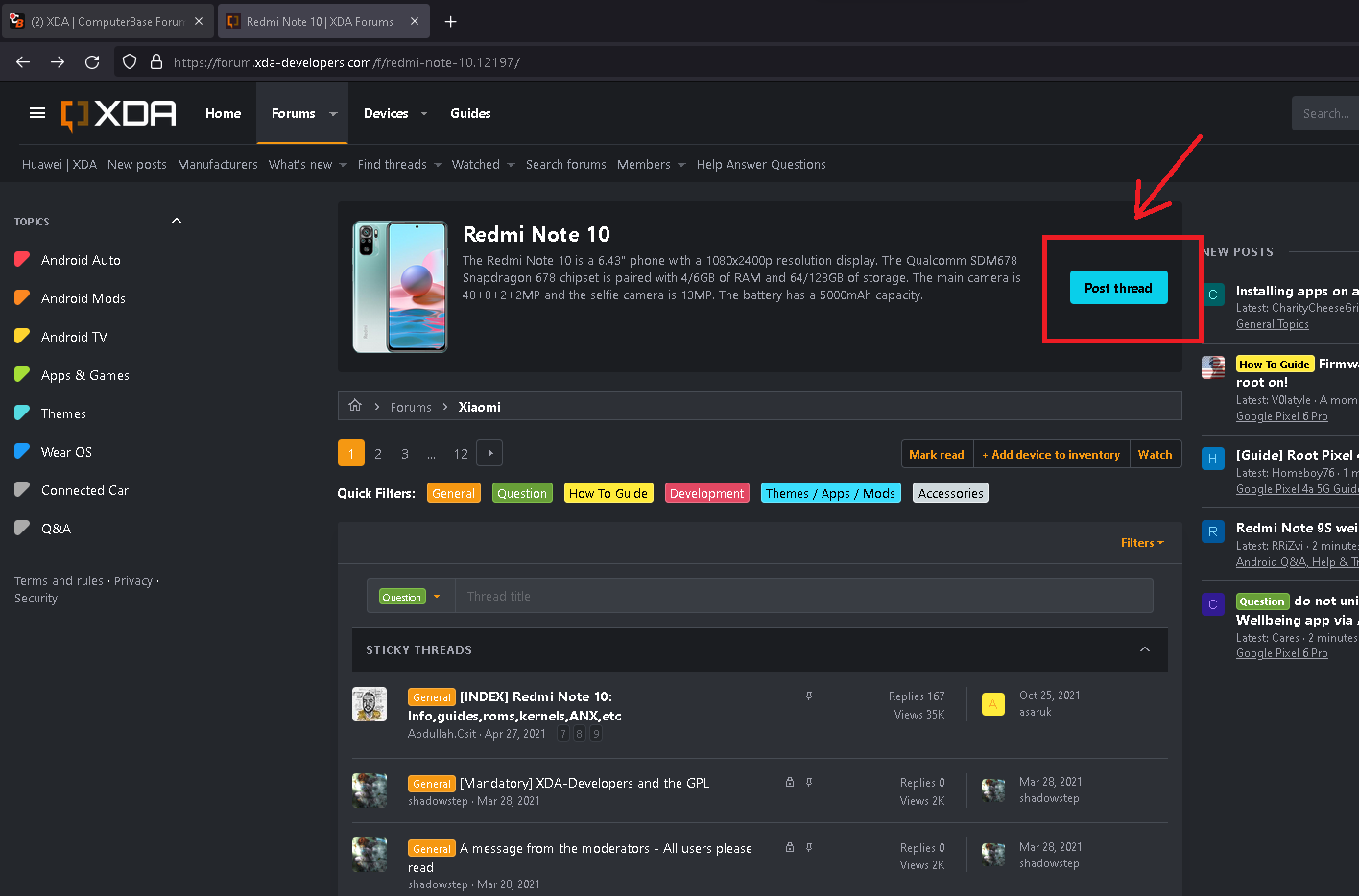Go to page 2
This screenshot has height=896, width=1359.
378,454
